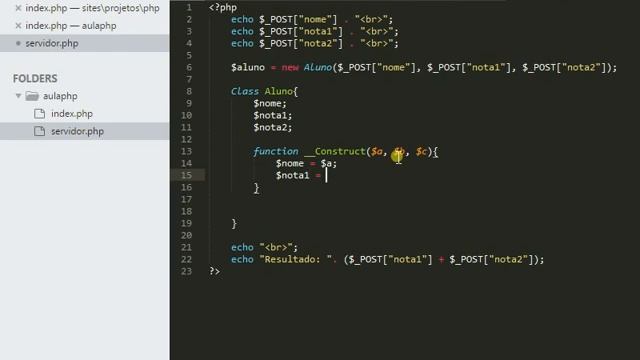The width and height of the screenshot is (640, 360).
Task: Open servidor.php under aulaphp folder
Action: tap(77, 131)
